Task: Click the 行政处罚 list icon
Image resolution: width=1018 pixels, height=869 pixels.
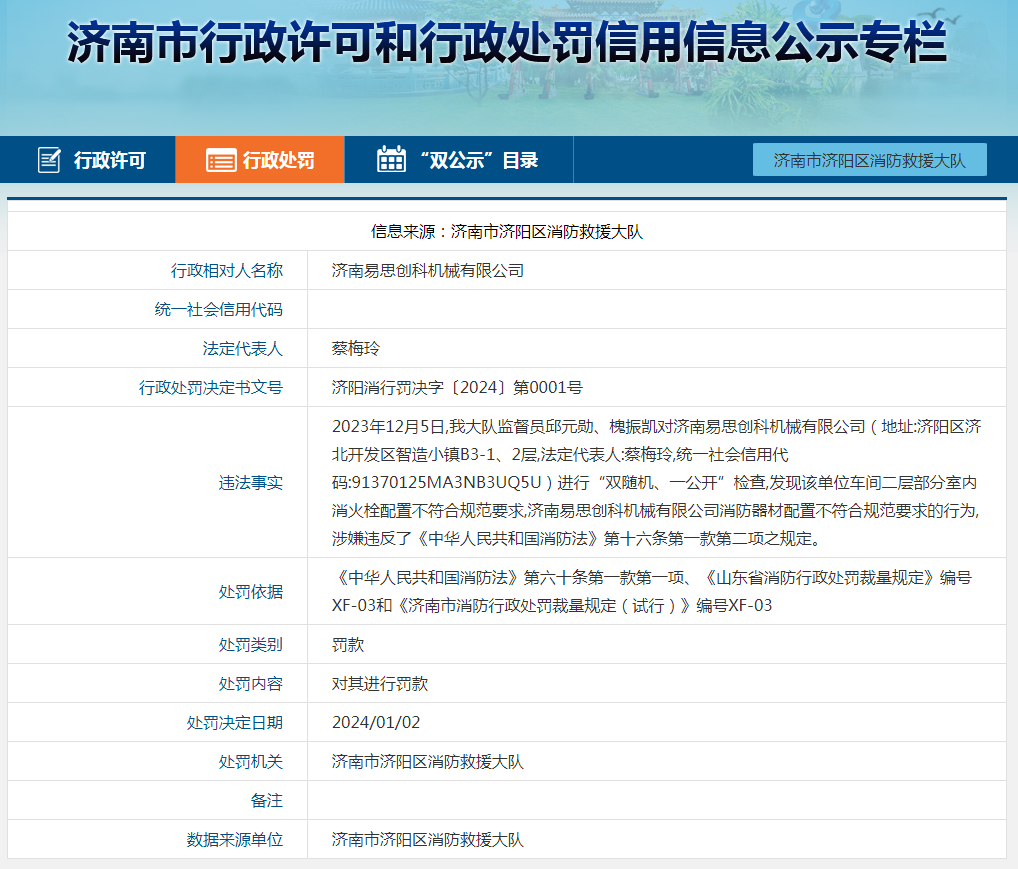Action: coord(221,160)
